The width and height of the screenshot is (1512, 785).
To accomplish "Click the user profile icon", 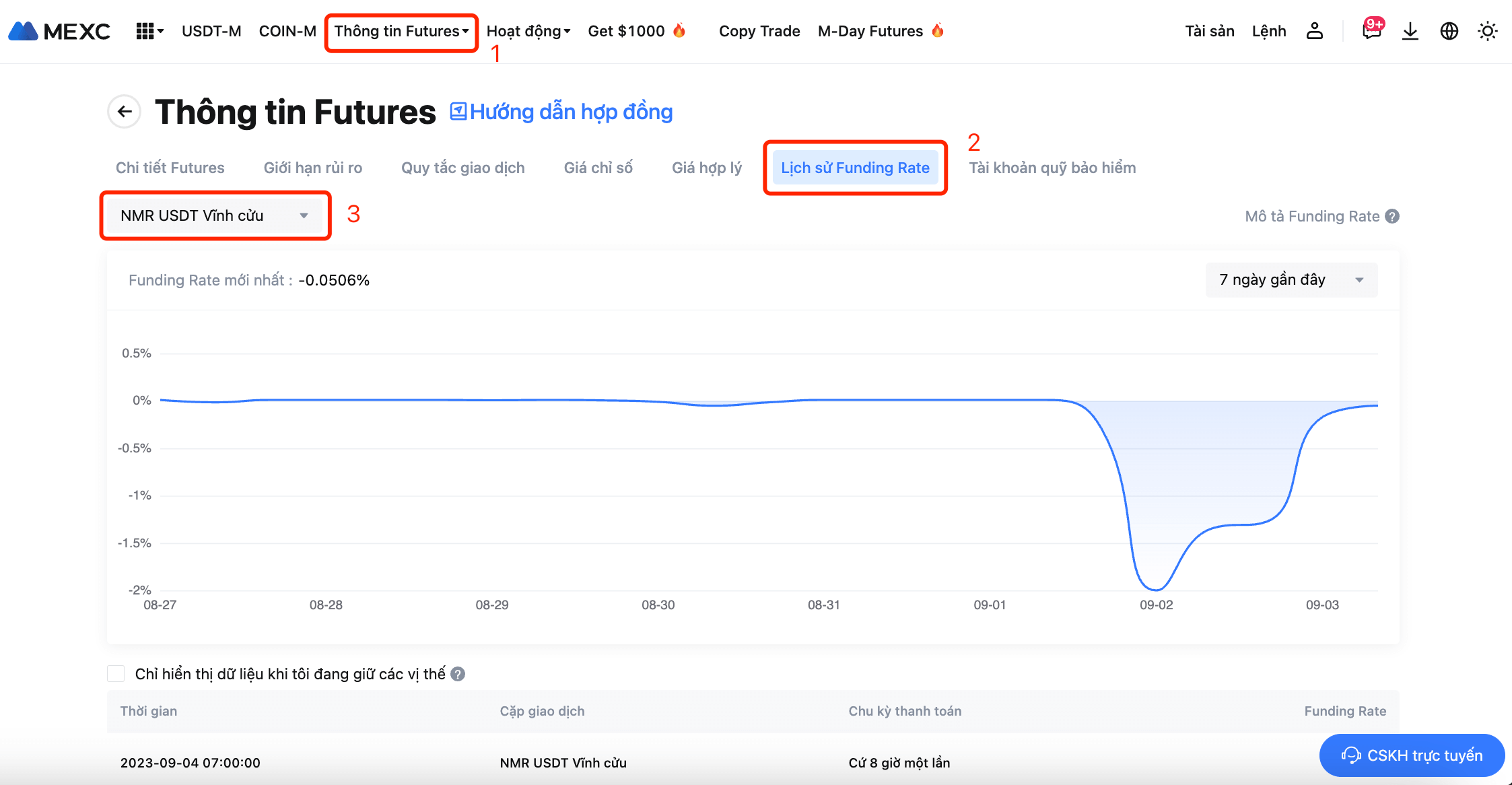I will pyautogui.click(x=1314, y=31).
